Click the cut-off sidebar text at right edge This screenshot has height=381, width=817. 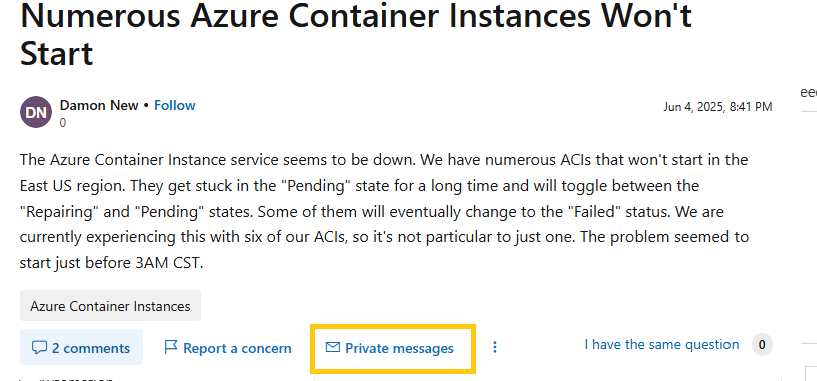coord(809,93)
